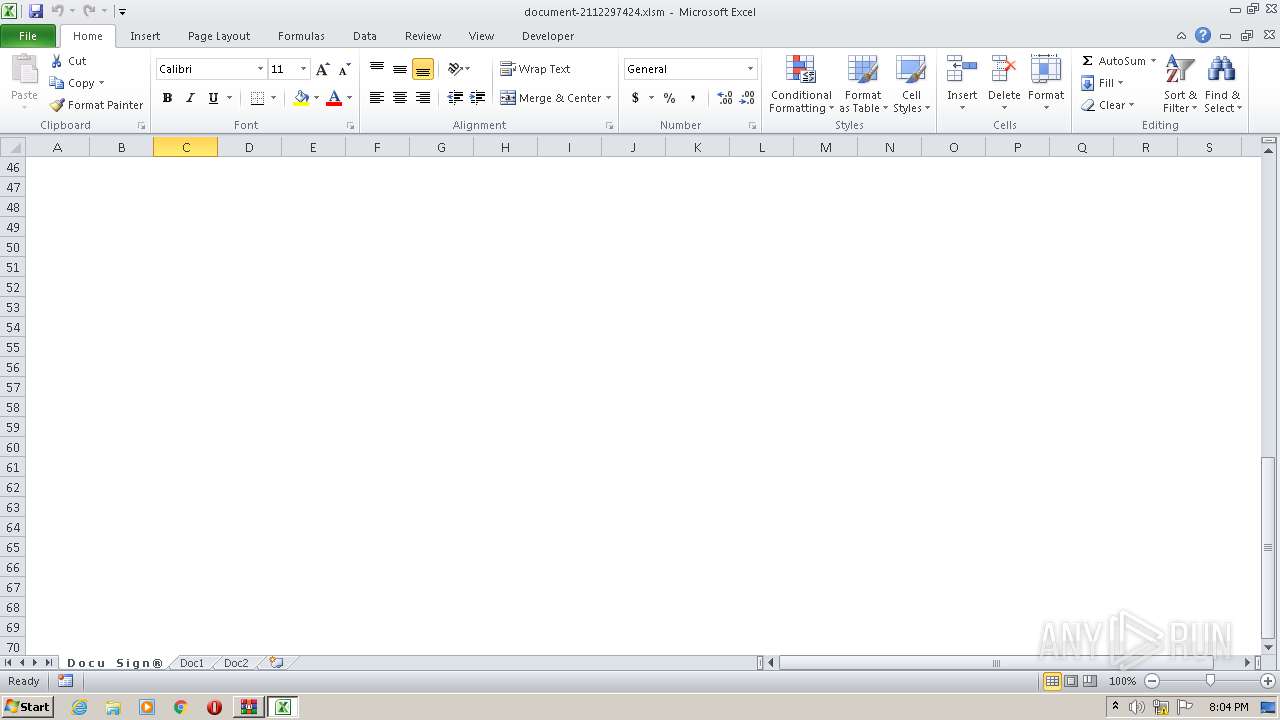
Task: Apply Comma Style number format
Action: pos(693,98)
